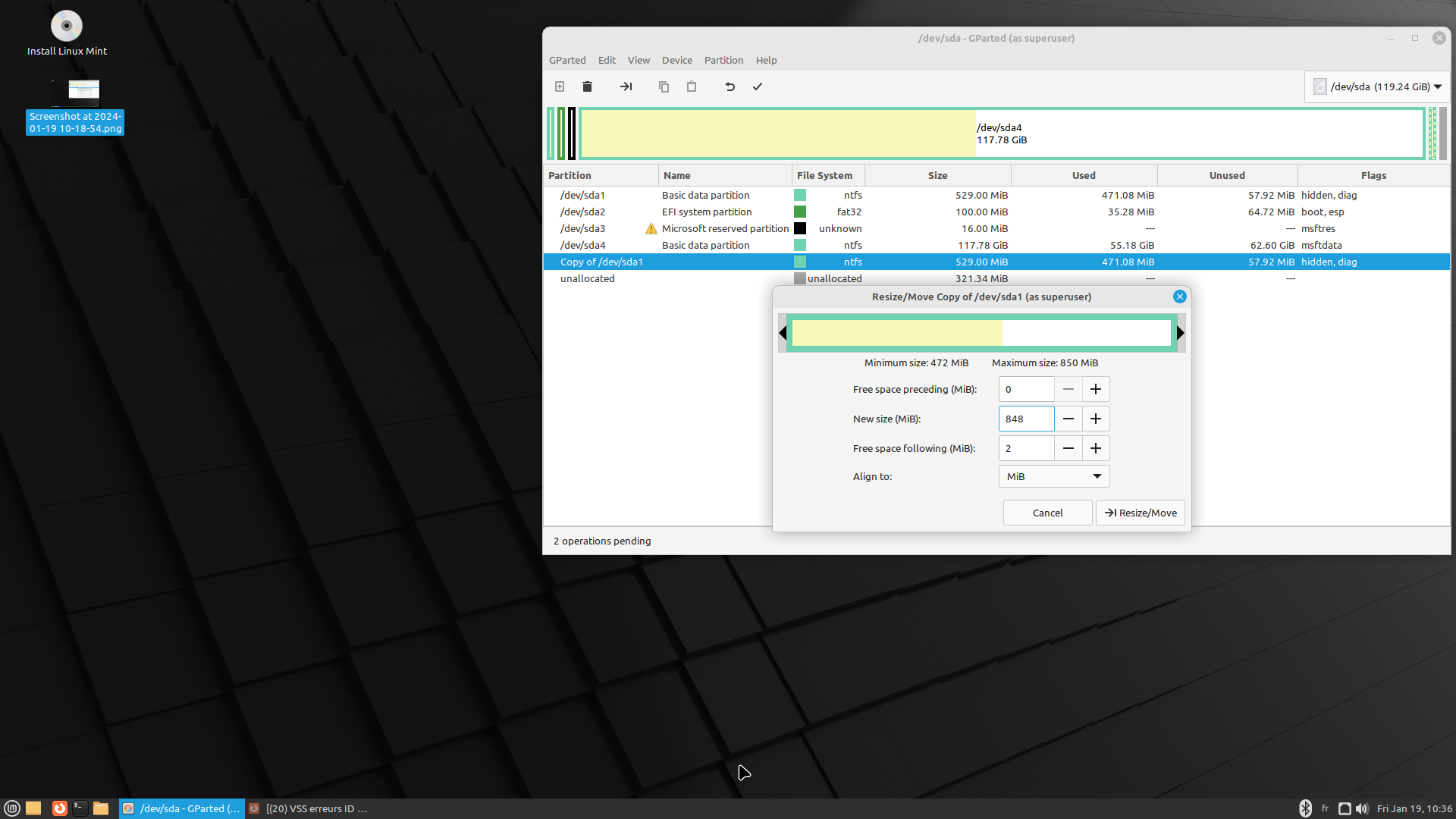Click the delete partition trash icon
The width and height of the screenshot is (1456, 819).
tap(587, 86)
